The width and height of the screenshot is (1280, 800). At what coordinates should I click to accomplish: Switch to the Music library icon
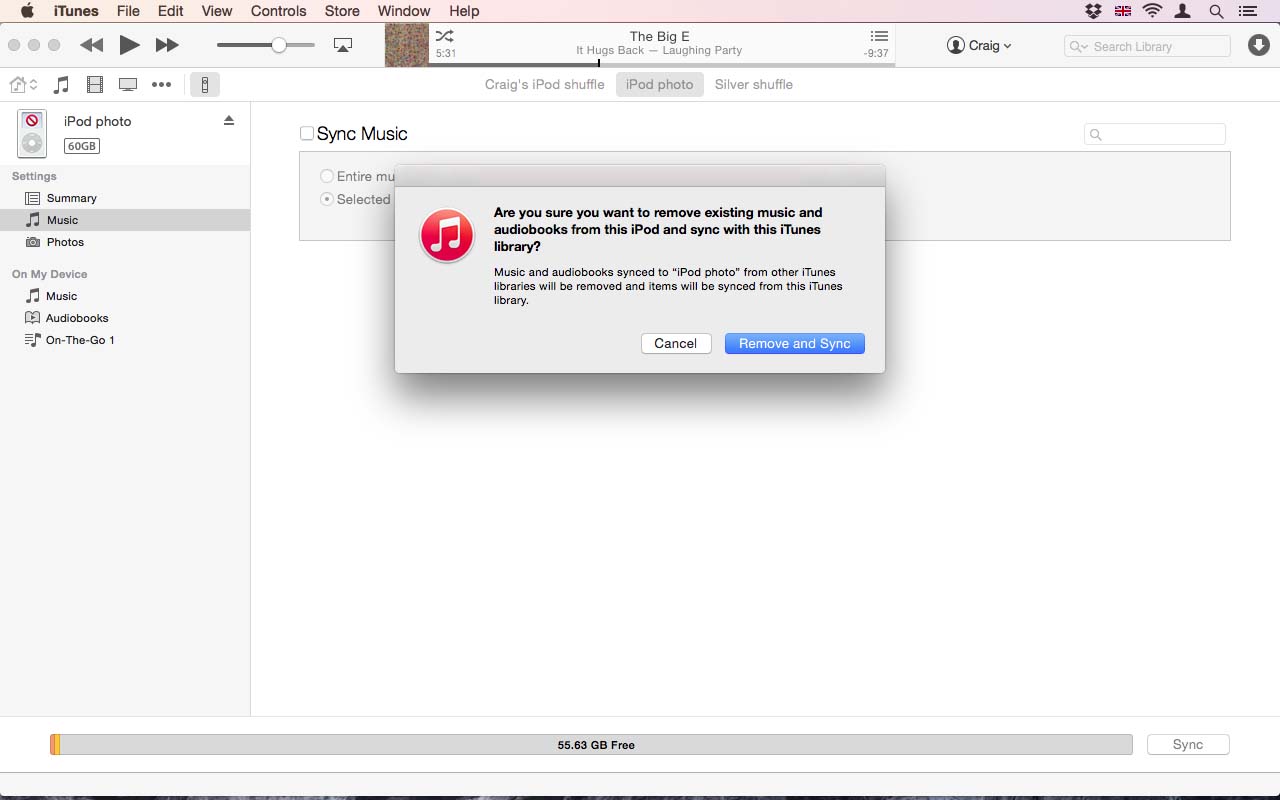point(62,85)
